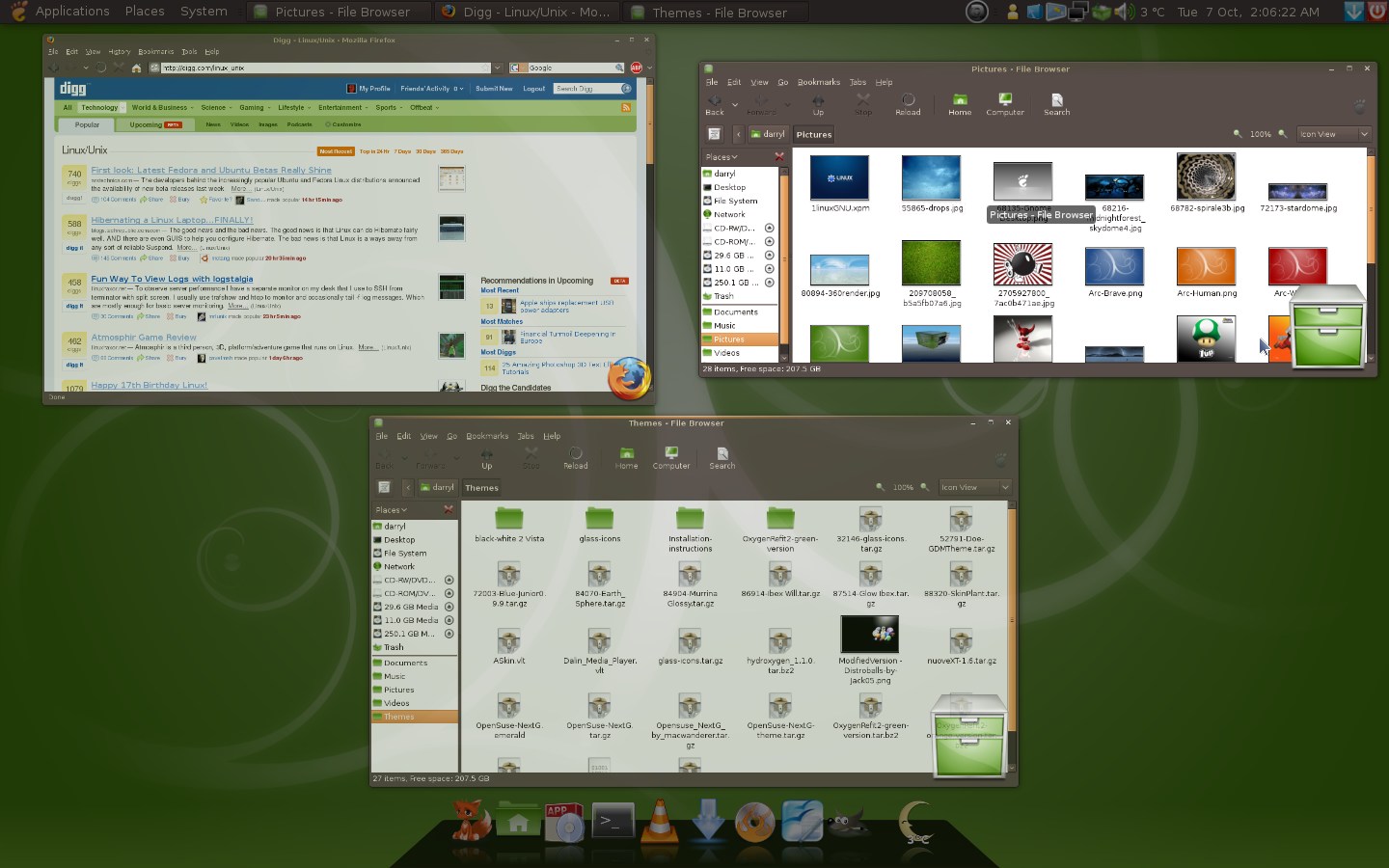Image resolution: width=1389 pixels, height=868 pixels.
Task: Open Tabs menu in Themes window
Action: 526,436
